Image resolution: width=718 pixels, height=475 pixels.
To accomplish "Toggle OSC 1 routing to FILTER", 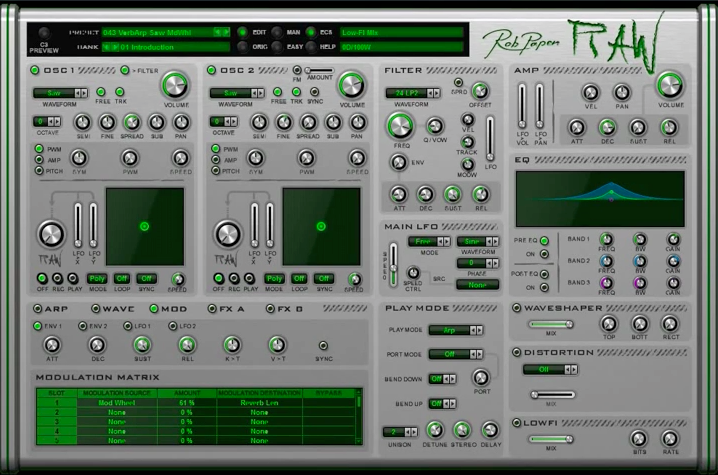I will pos(125,70).
